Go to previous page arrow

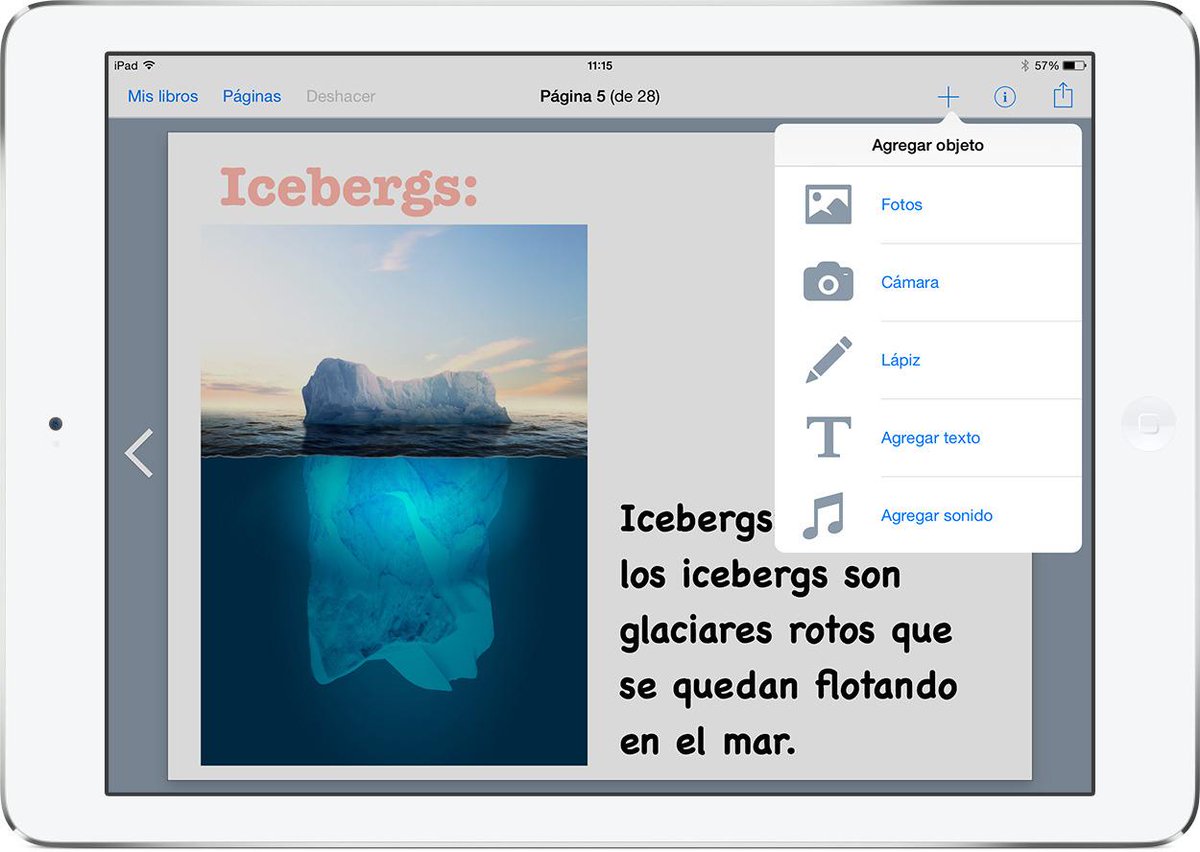[x=139, y=453]
